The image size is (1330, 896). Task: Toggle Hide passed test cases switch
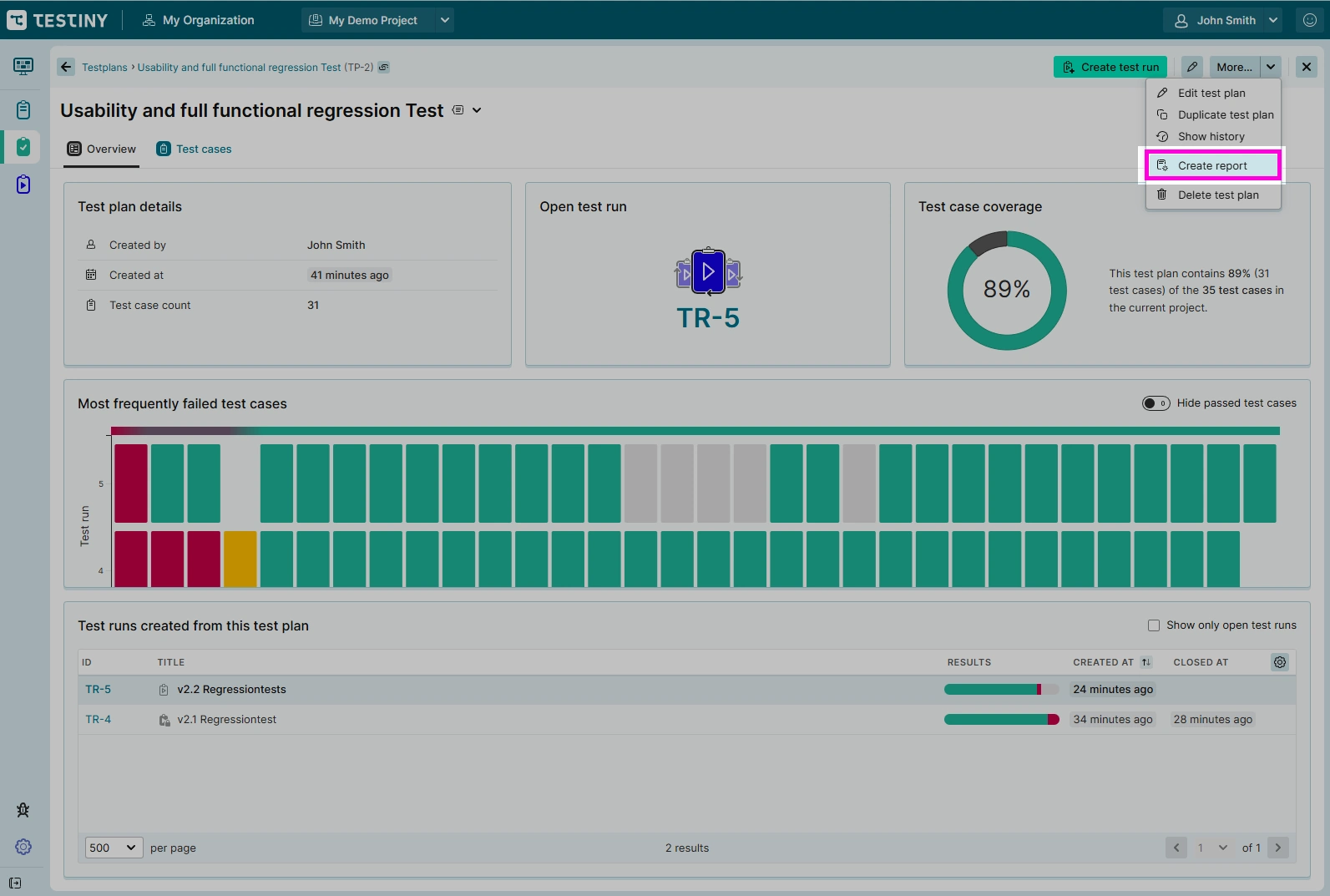[1156, 403]
